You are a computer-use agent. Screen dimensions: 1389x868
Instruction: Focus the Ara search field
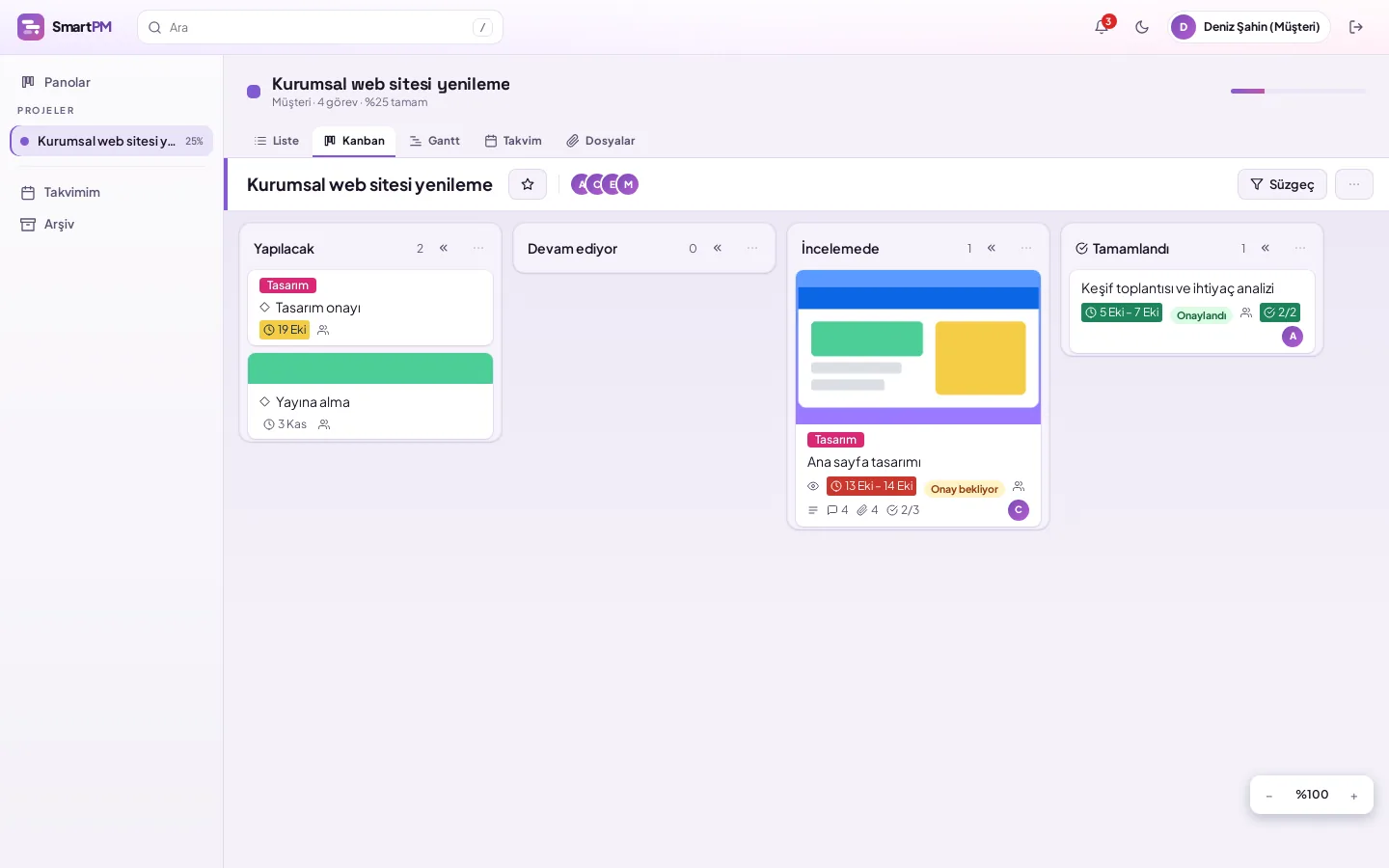(x=320, y=27)
